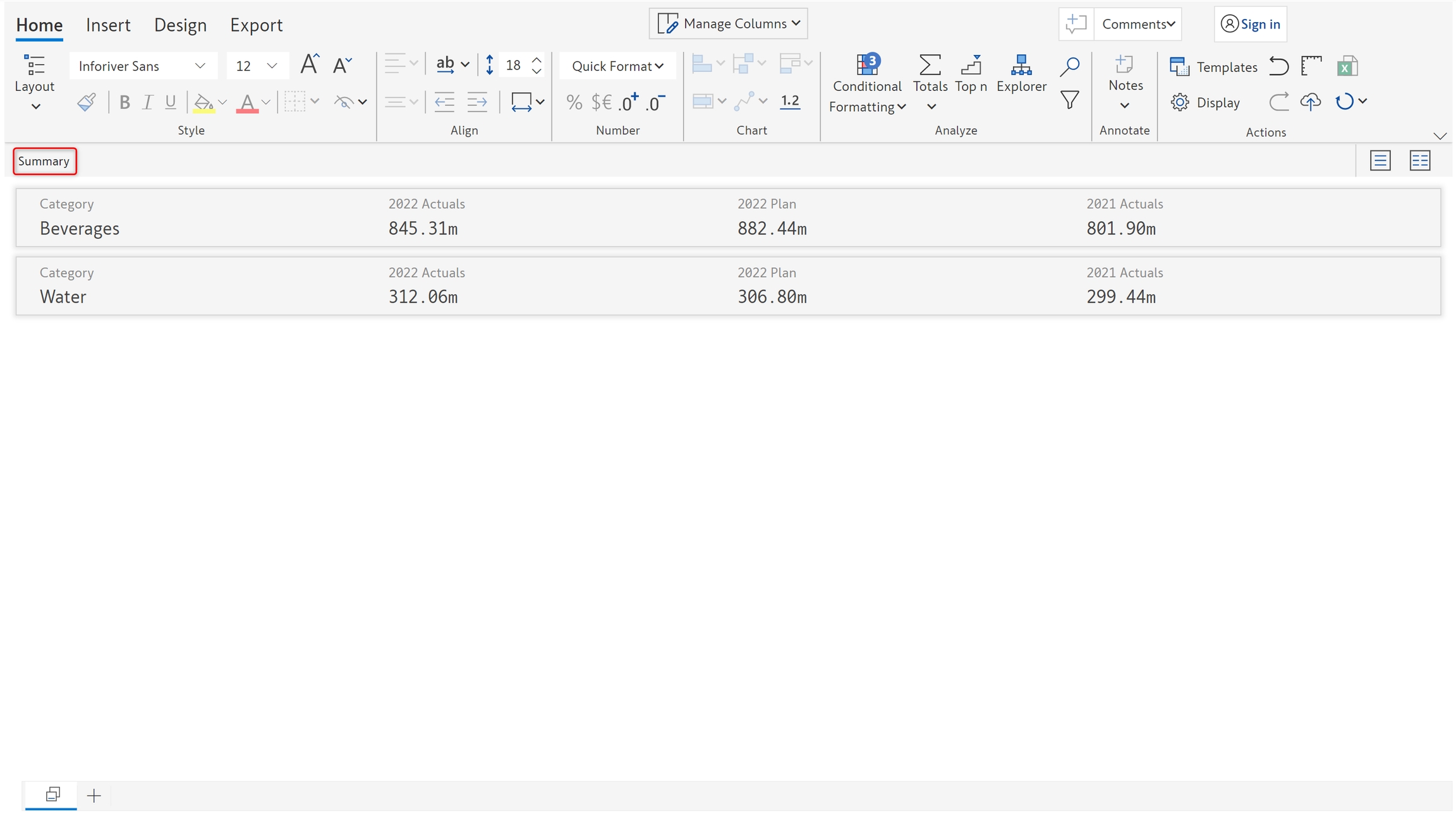The width and height of the screenshot is (1456, 816).
Task: Open the Manage Columns dropdown
Action: click(728, 23)
